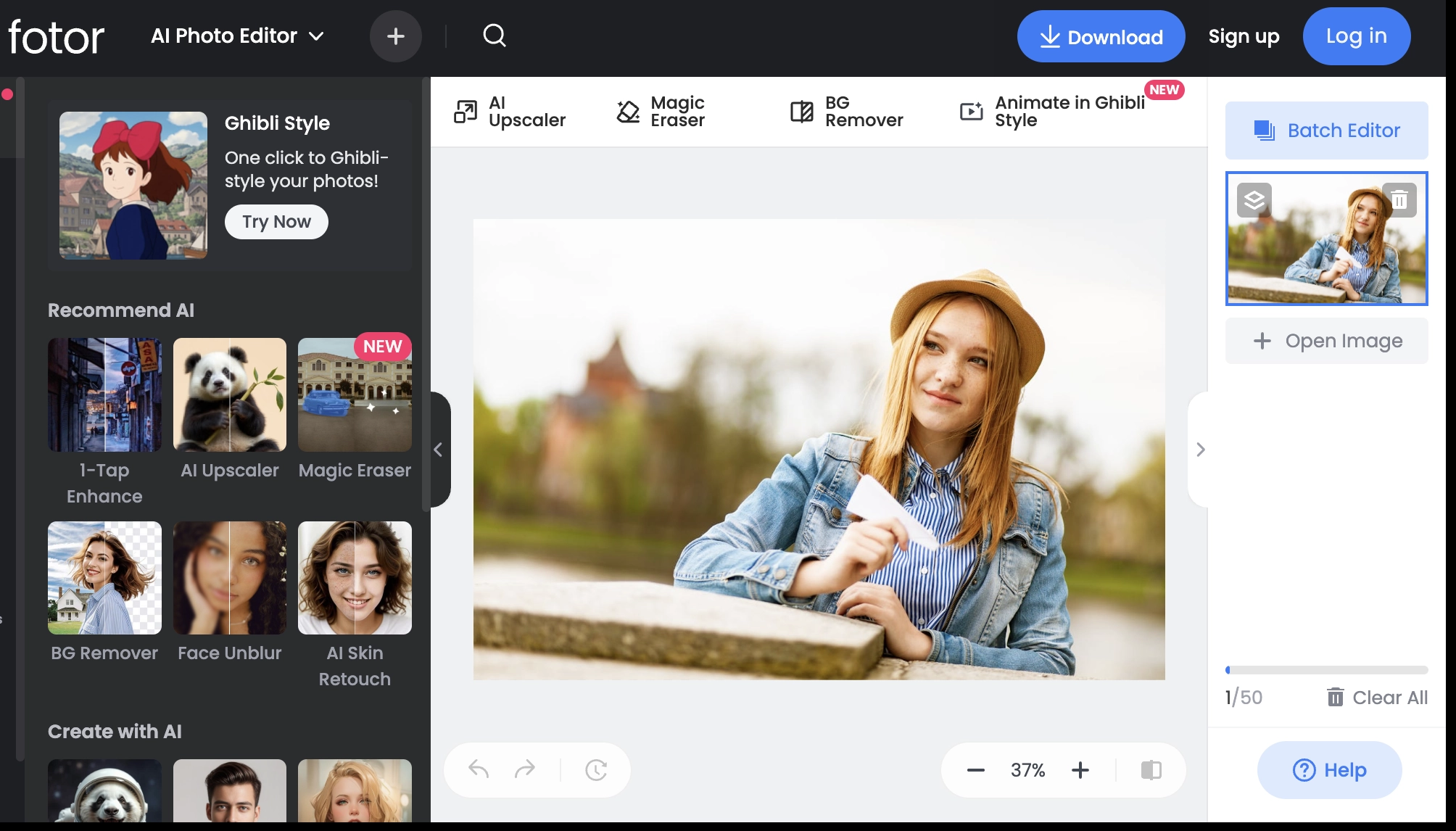Zoom in with the plus icon

tap(1080, 770)
